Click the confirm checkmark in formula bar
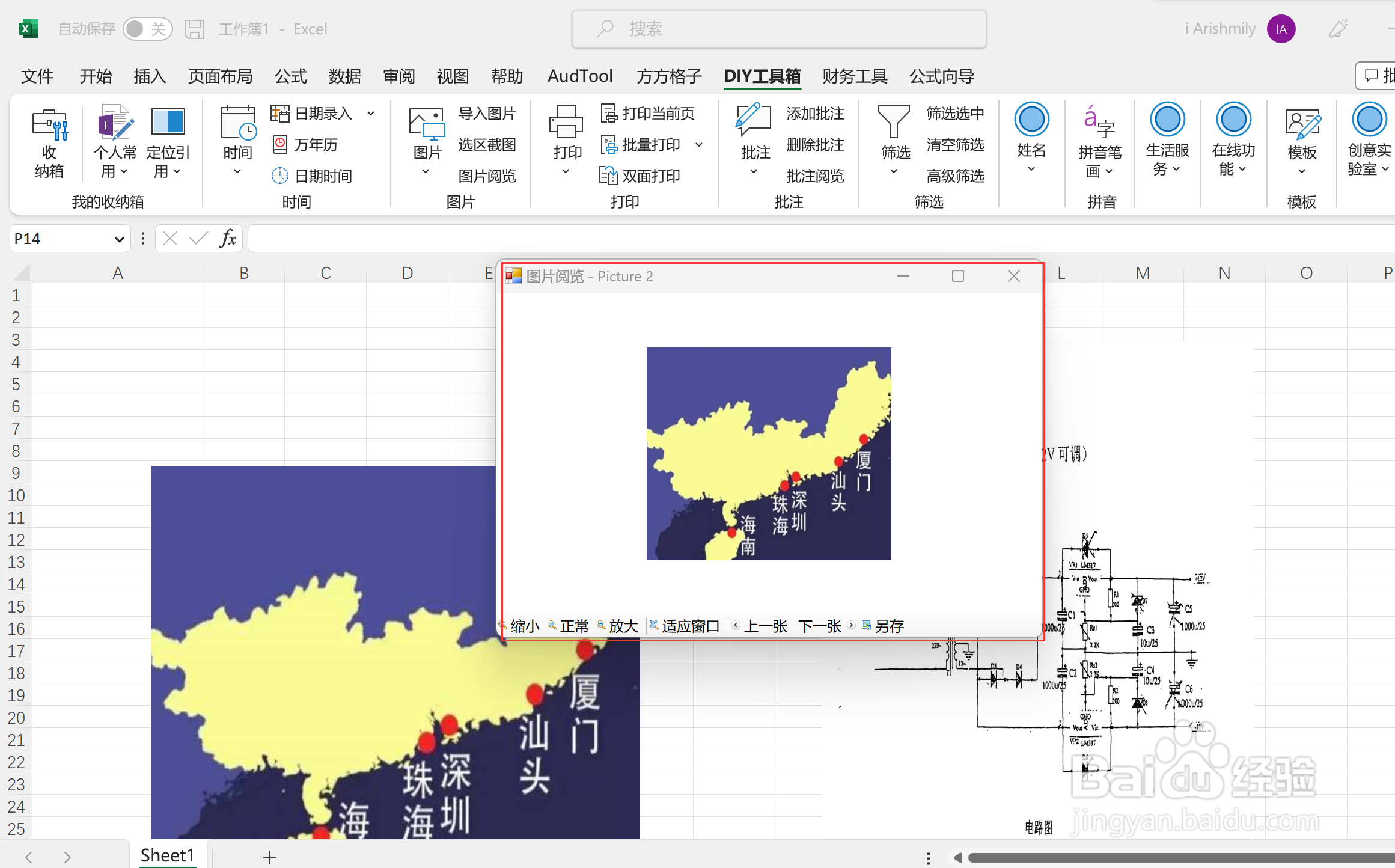Screen dimensions: 1395x868 [x=198, y=239]
